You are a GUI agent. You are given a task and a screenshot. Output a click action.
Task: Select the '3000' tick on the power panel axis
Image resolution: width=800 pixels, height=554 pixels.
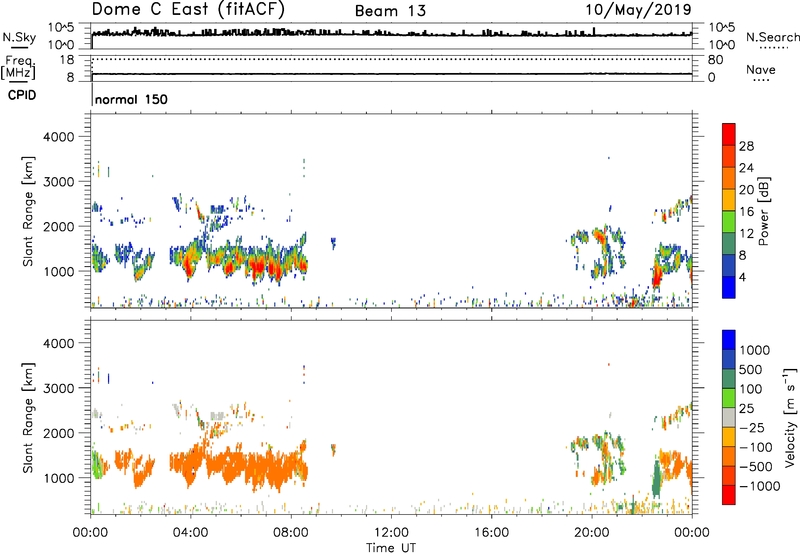[x=59, y=182]
